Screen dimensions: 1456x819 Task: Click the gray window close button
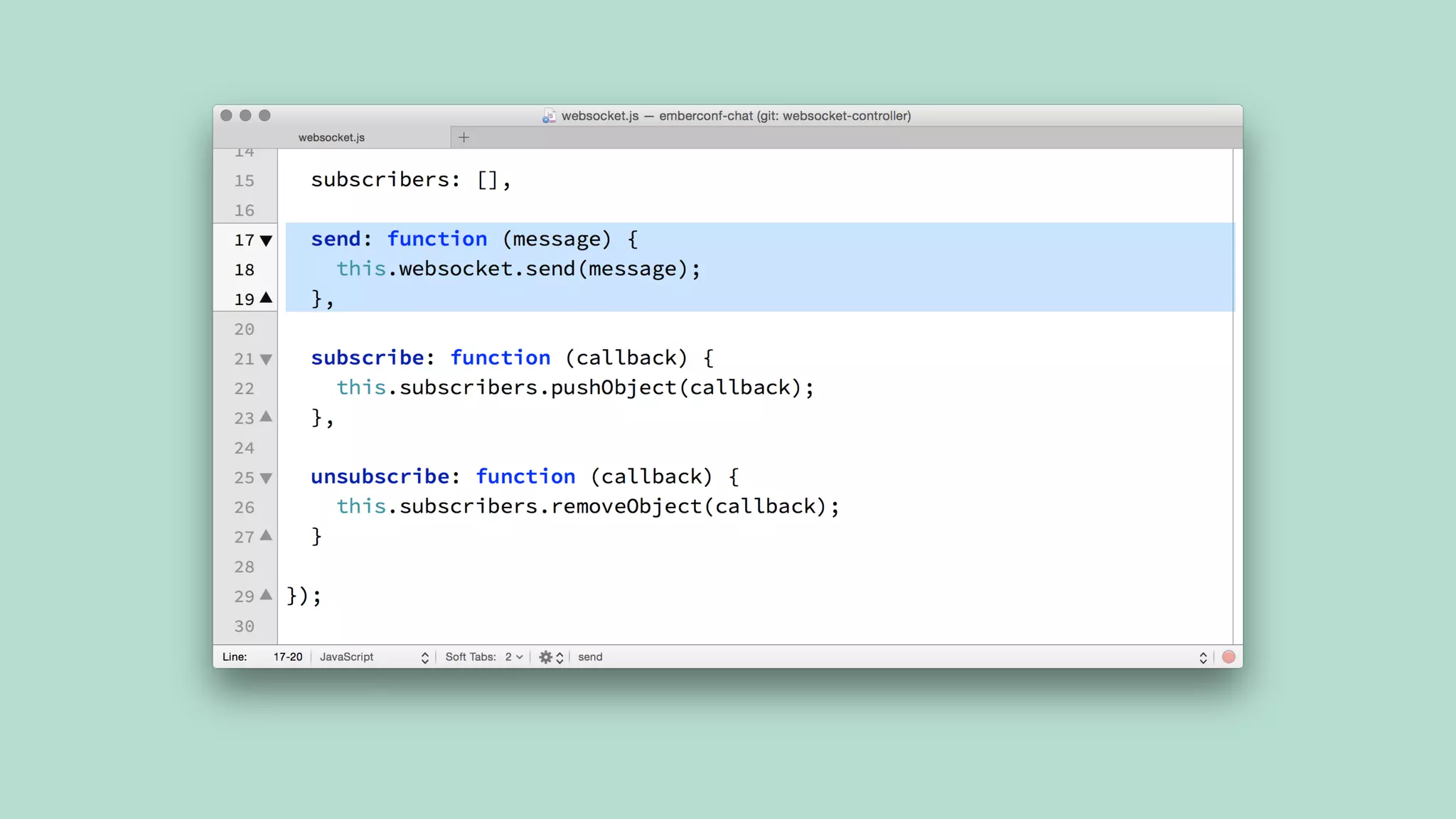(x=226, y=115)
